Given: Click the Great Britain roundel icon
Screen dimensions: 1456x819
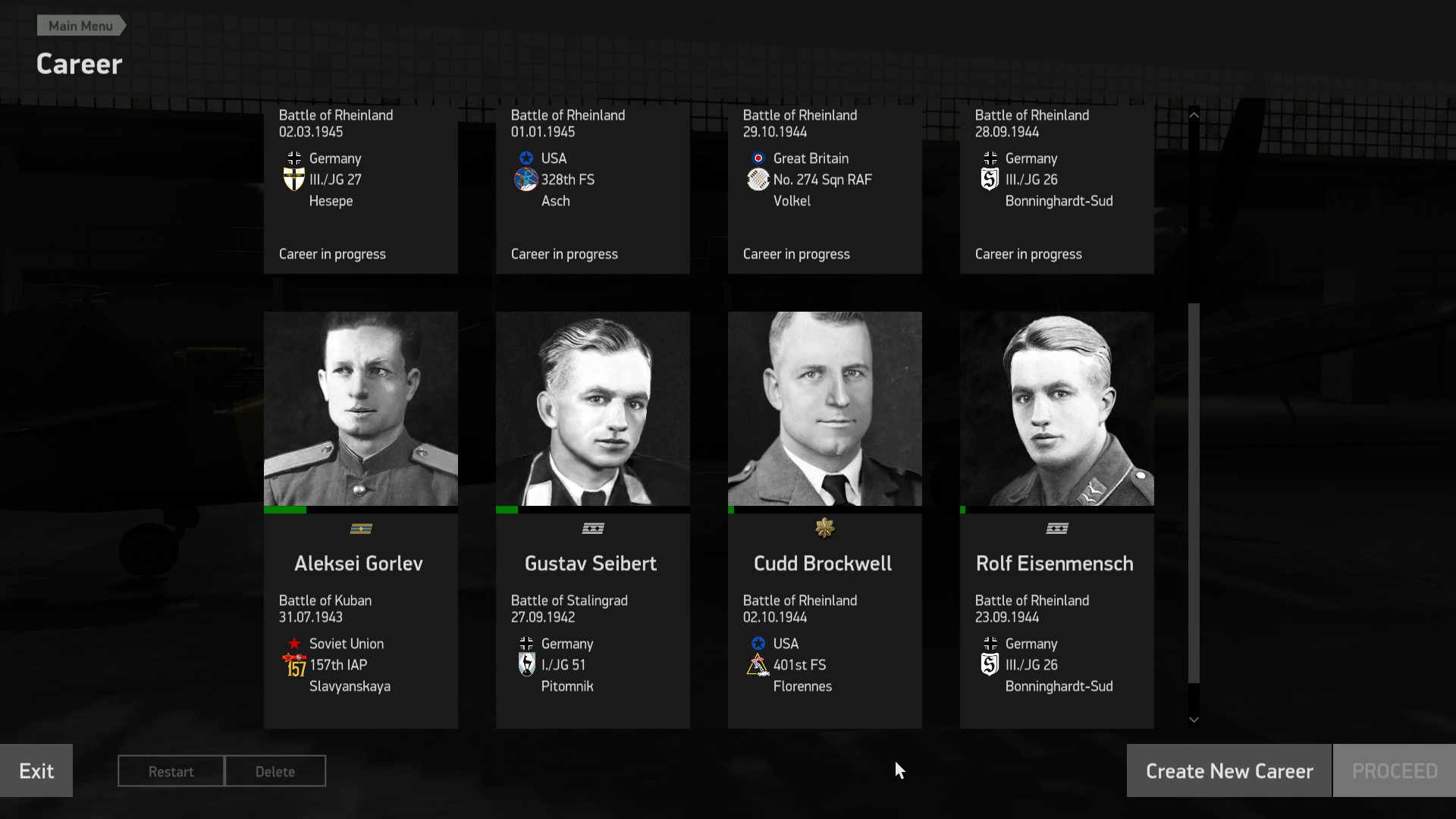Looking at the screenshot, I should [x=758, y=158].
